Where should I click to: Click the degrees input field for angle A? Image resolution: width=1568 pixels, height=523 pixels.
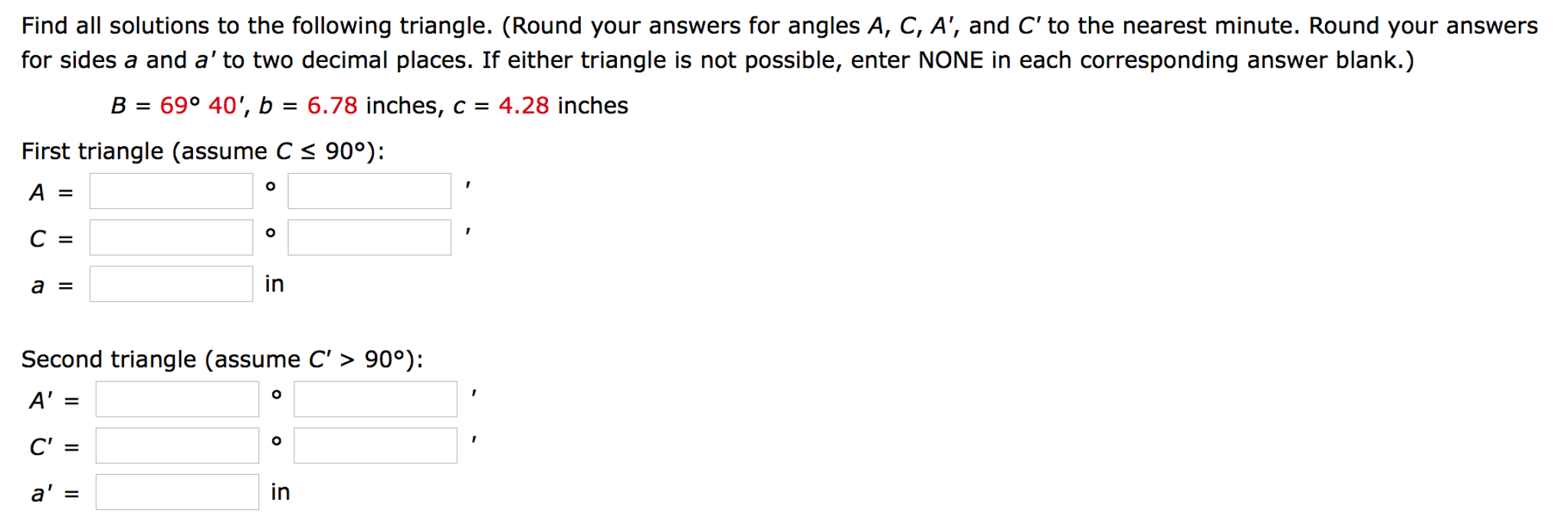(170, 191)
